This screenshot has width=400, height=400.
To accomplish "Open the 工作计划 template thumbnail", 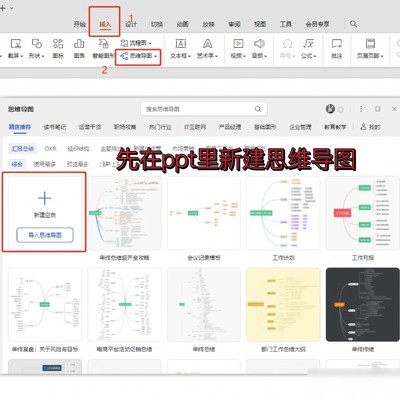I will (x=283, y=213).
